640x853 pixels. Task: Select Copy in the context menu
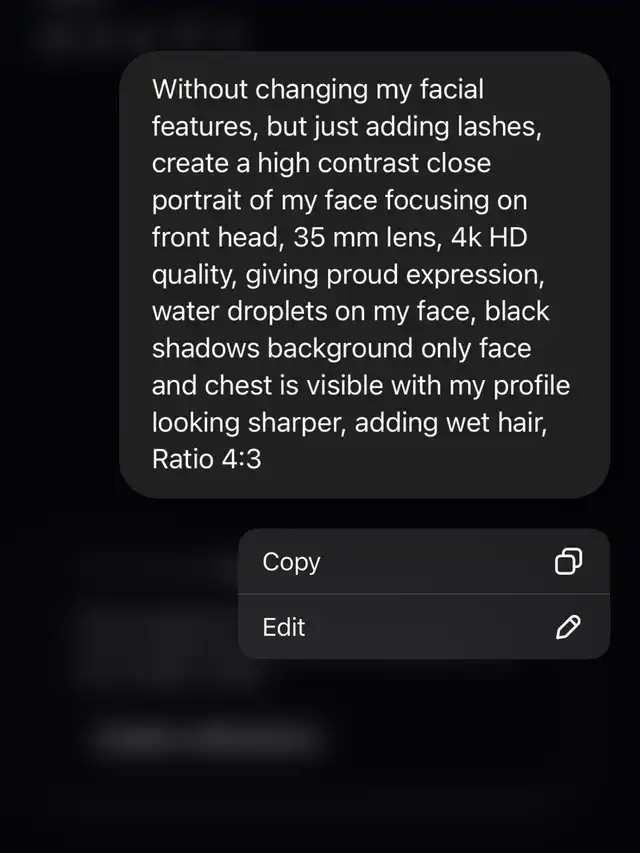424,561
